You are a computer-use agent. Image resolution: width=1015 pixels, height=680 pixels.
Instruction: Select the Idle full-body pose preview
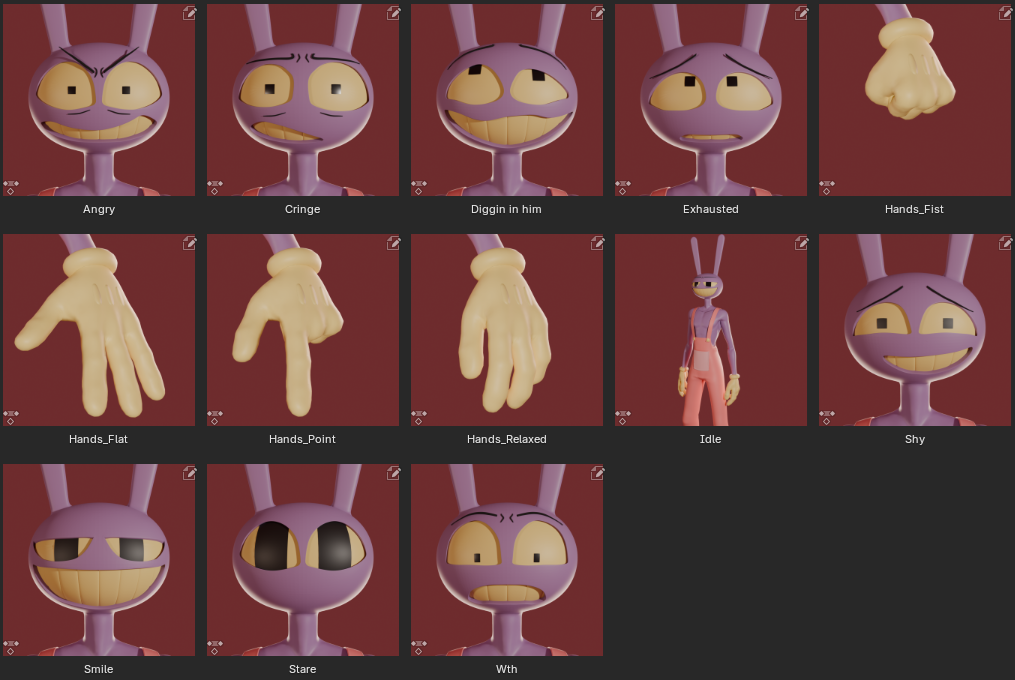pos(711,330)
